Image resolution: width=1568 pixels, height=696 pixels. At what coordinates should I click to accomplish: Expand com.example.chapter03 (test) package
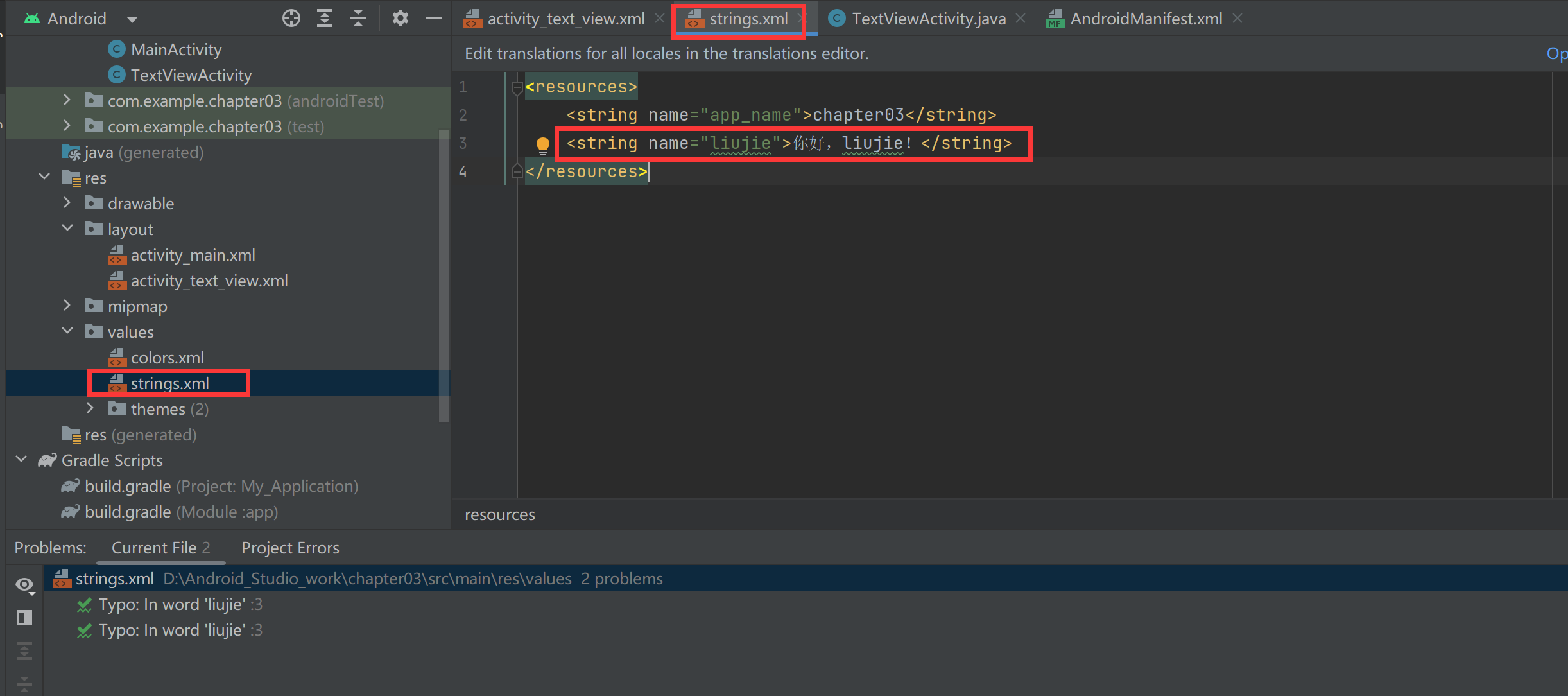[x=67, y=126]
